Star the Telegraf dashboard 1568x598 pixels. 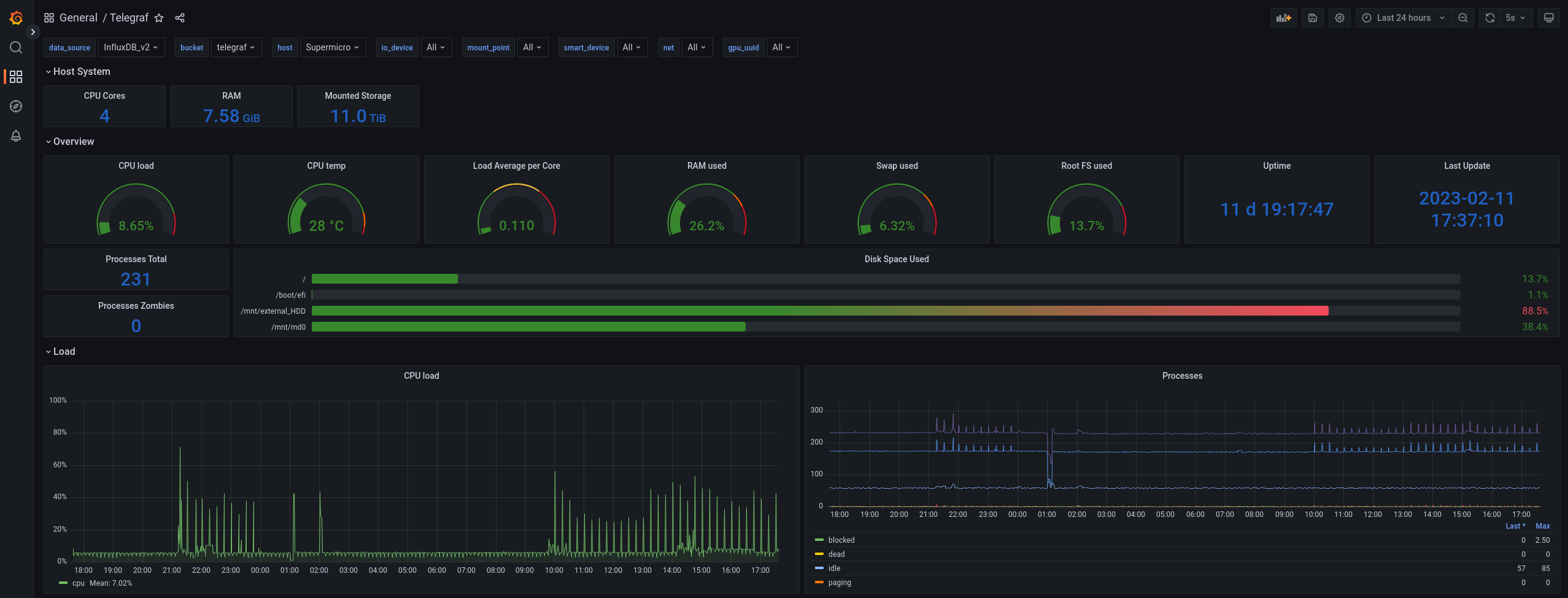pos(159,18)
